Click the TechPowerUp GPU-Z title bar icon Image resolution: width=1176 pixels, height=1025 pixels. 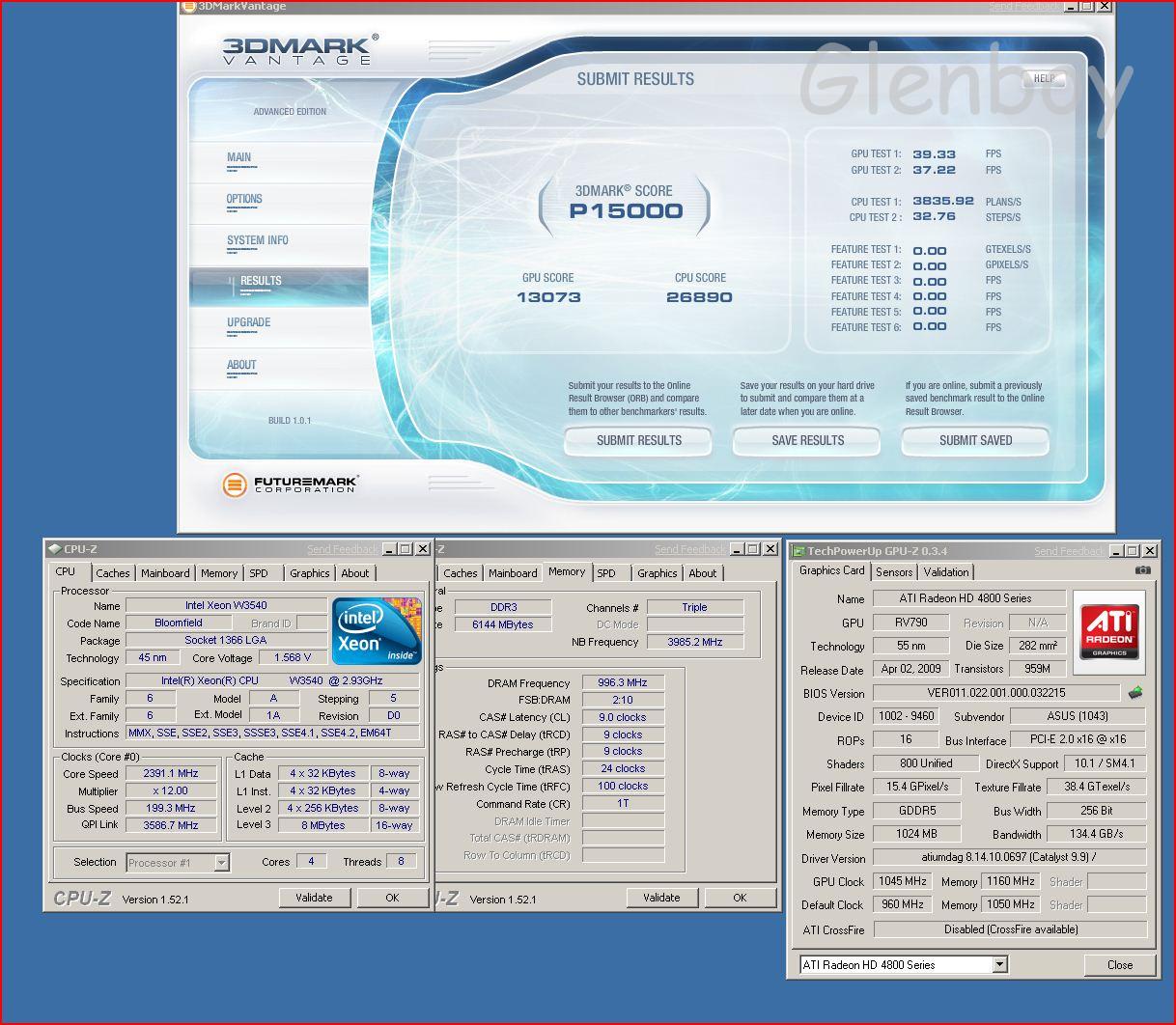click(798, 551)
